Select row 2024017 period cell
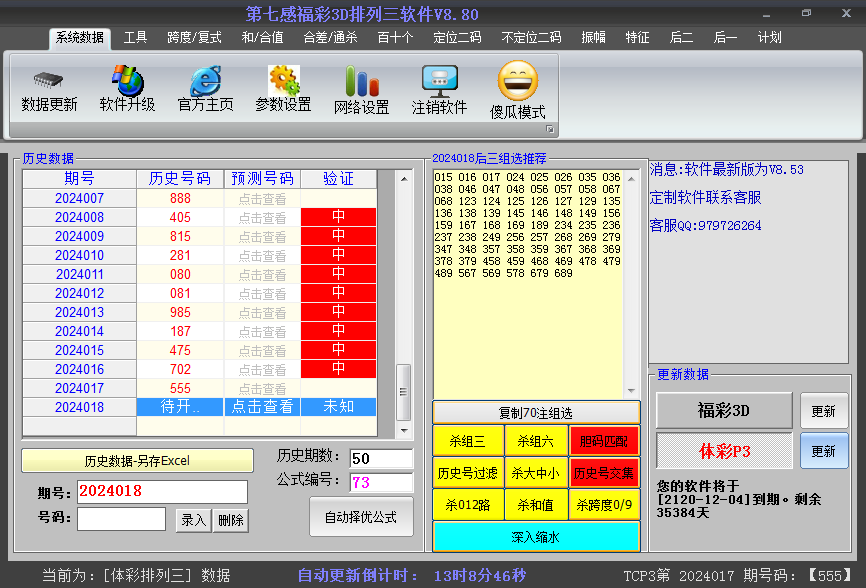Viewport: 866px width, 588px height. coord(80,388)
